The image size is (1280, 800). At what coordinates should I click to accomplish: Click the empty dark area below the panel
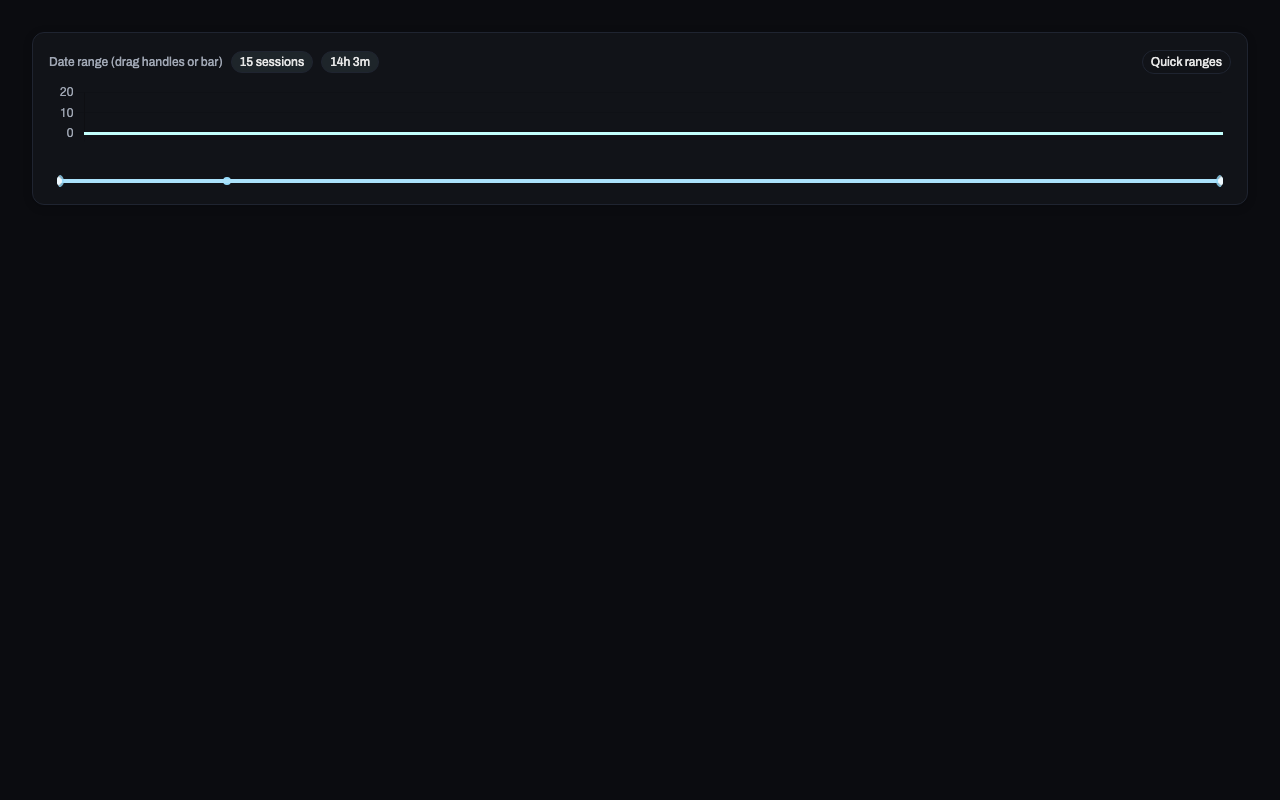[x=640, y=500]
